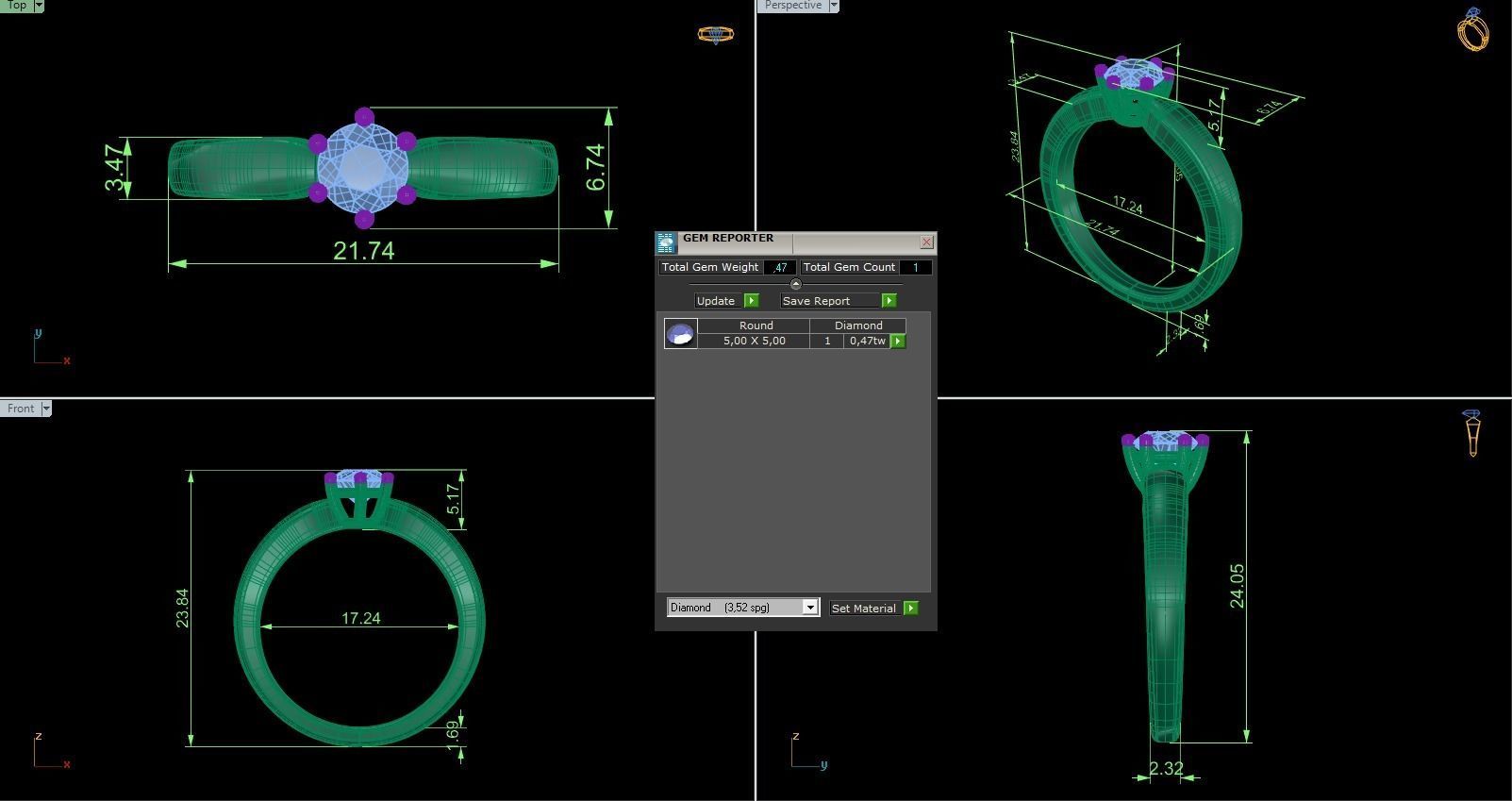Click the 5.17 dimension in Front view

point(454,499)
